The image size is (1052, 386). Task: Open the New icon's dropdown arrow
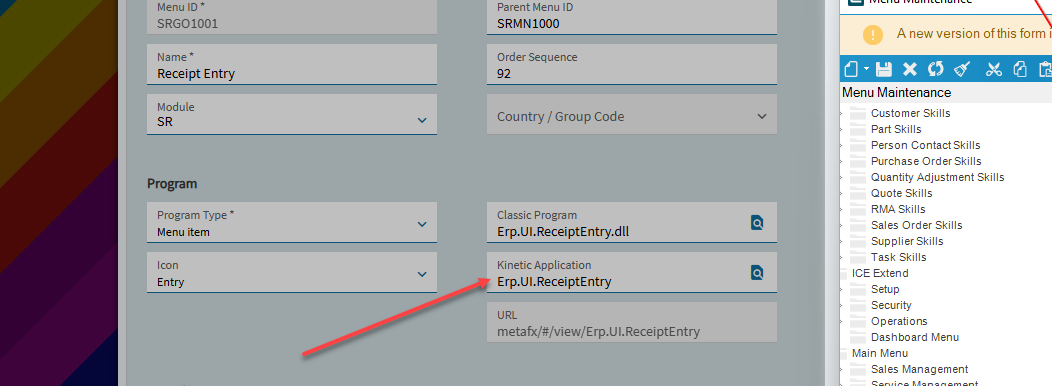pos(866,69)
